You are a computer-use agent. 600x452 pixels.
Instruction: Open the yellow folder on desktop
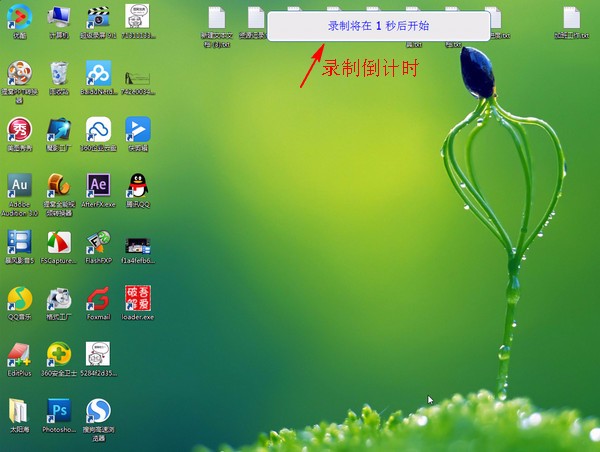[19, 416]
